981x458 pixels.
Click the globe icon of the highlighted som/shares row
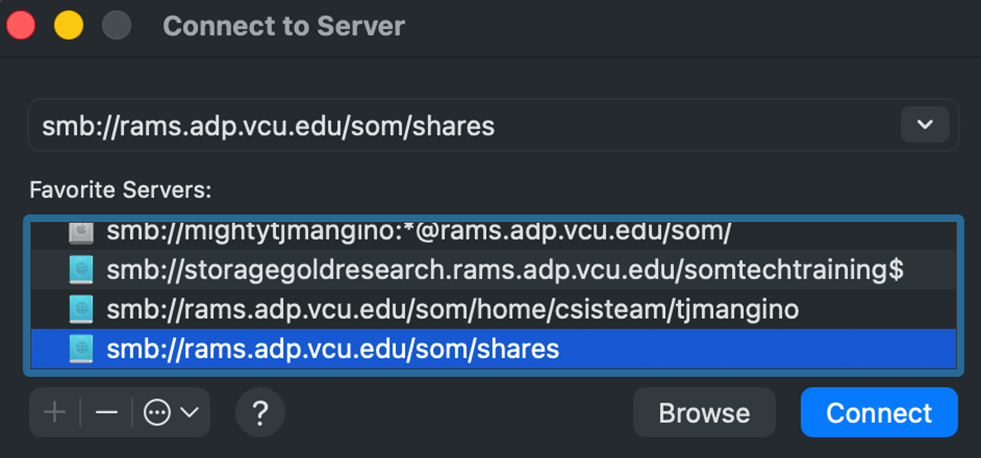[x=81, y=349]
